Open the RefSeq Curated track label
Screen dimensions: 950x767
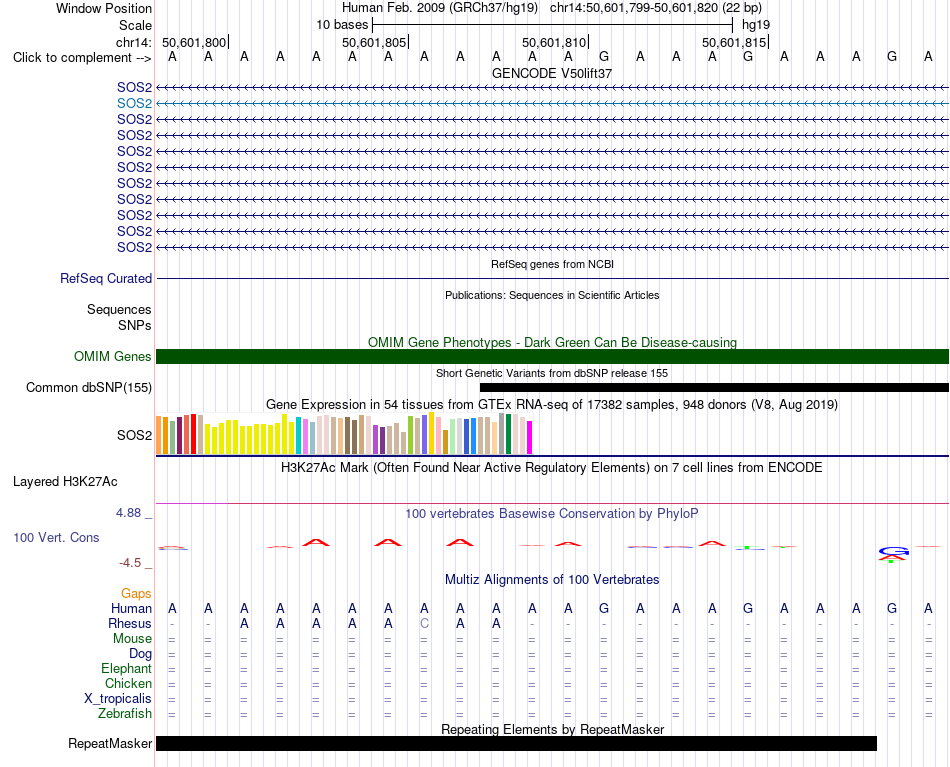pyautogui.click(x=106, y=279)
